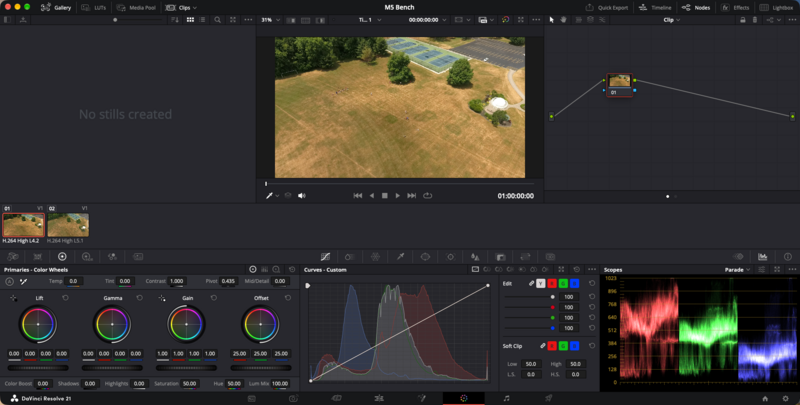The width and height of the screenshot is (800, 405).
Task: Toggle the Nodes panel
Action: click(x=696, y=8)
